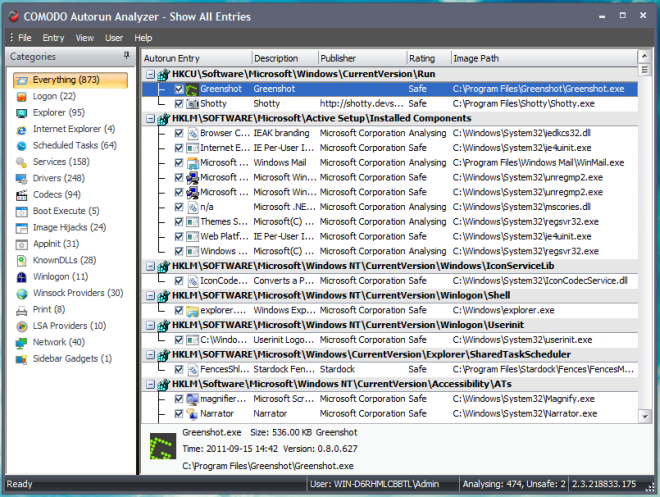Click the Greenshot entry's app icon

pyautogui.click(x=192, y=89)
